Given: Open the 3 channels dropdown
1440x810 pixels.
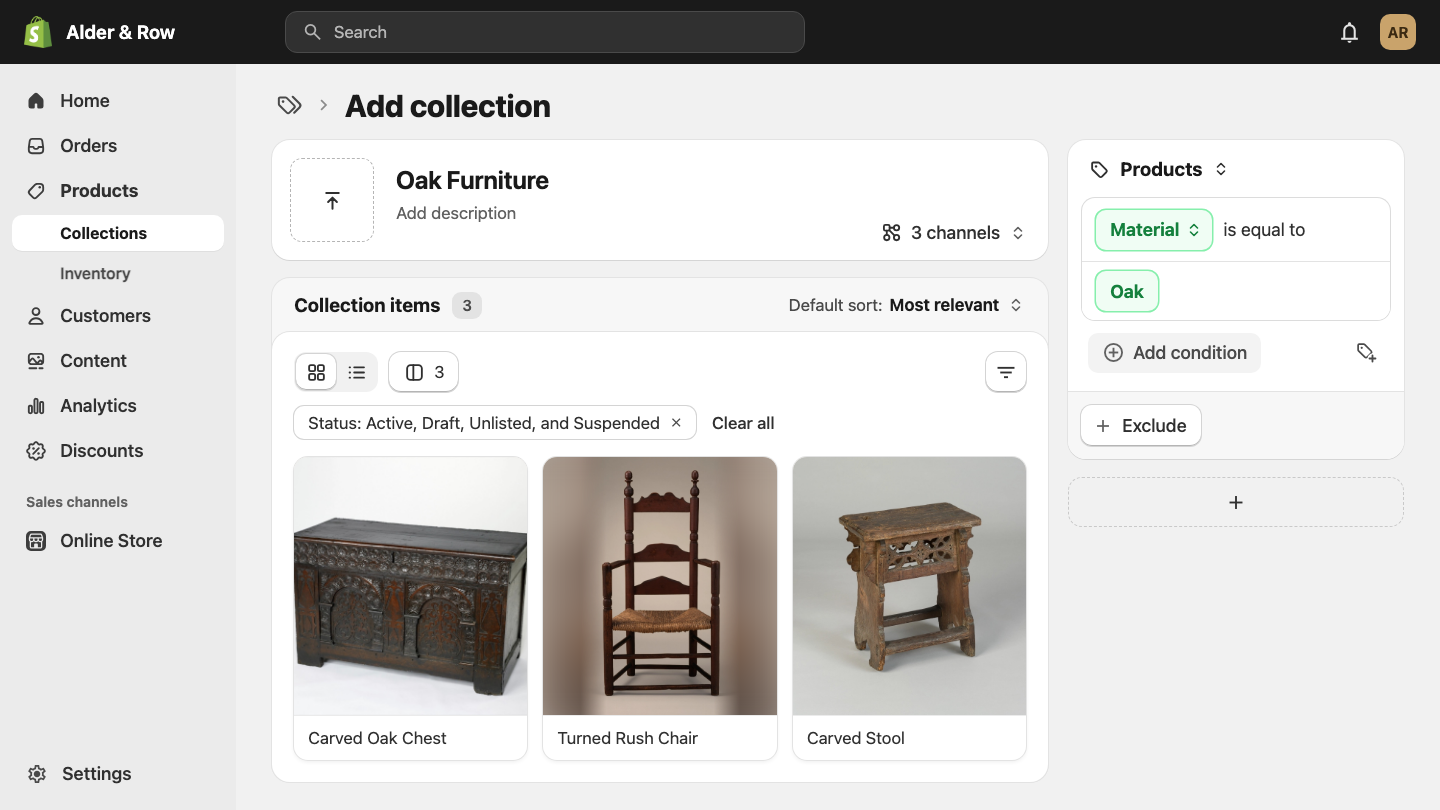Looking at the screenshot, I should click(x=954, y=232).
